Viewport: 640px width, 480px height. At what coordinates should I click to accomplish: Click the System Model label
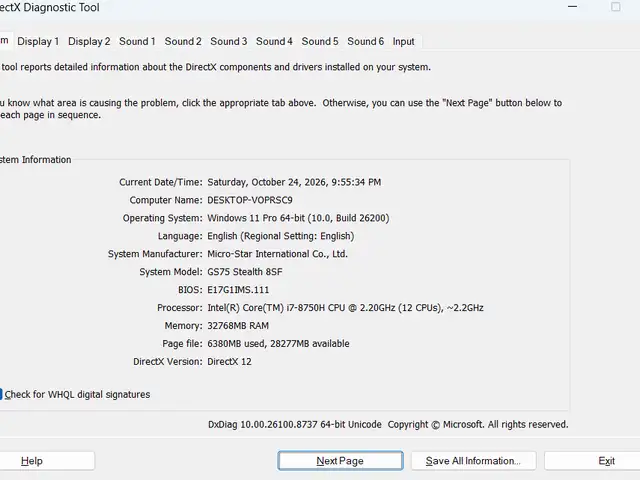point(171,272)
